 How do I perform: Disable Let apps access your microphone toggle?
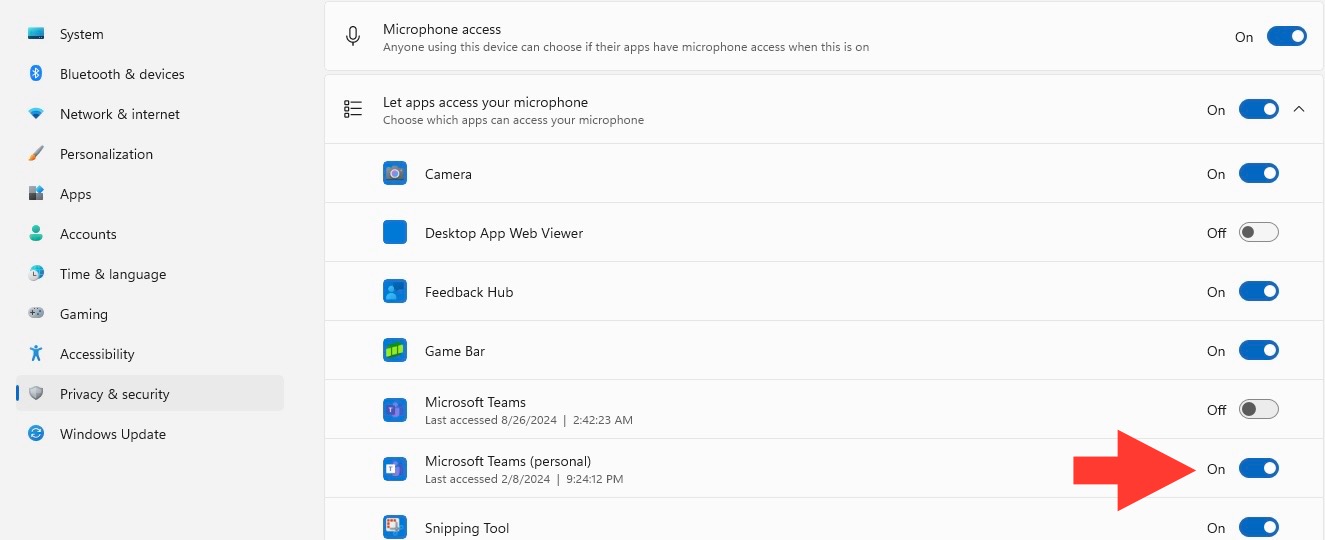tap(1259, 109)
